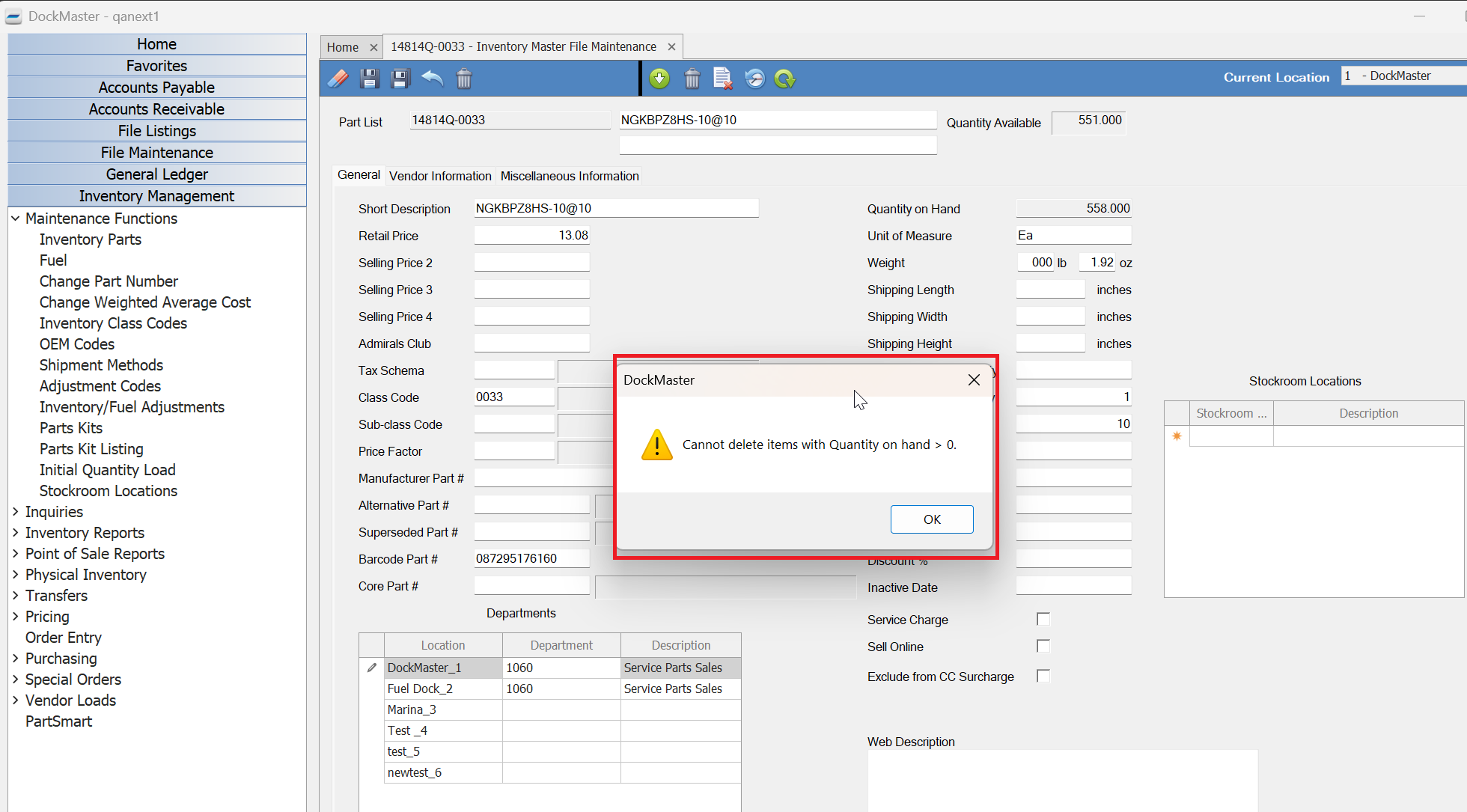1467x812 pixels.
Task: Collapse the Maintenance Functions tree node
Action: click(x=15, y=219)
